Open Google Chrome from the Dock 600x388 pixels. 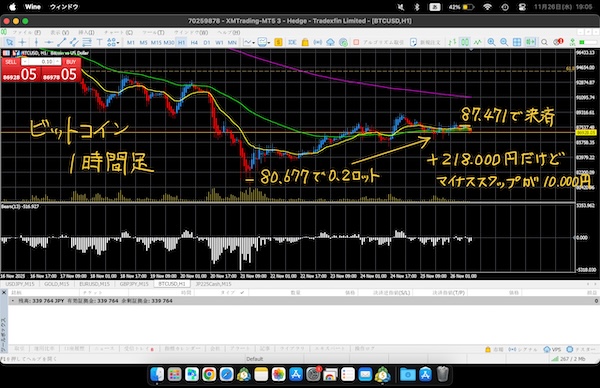(209, 374)
